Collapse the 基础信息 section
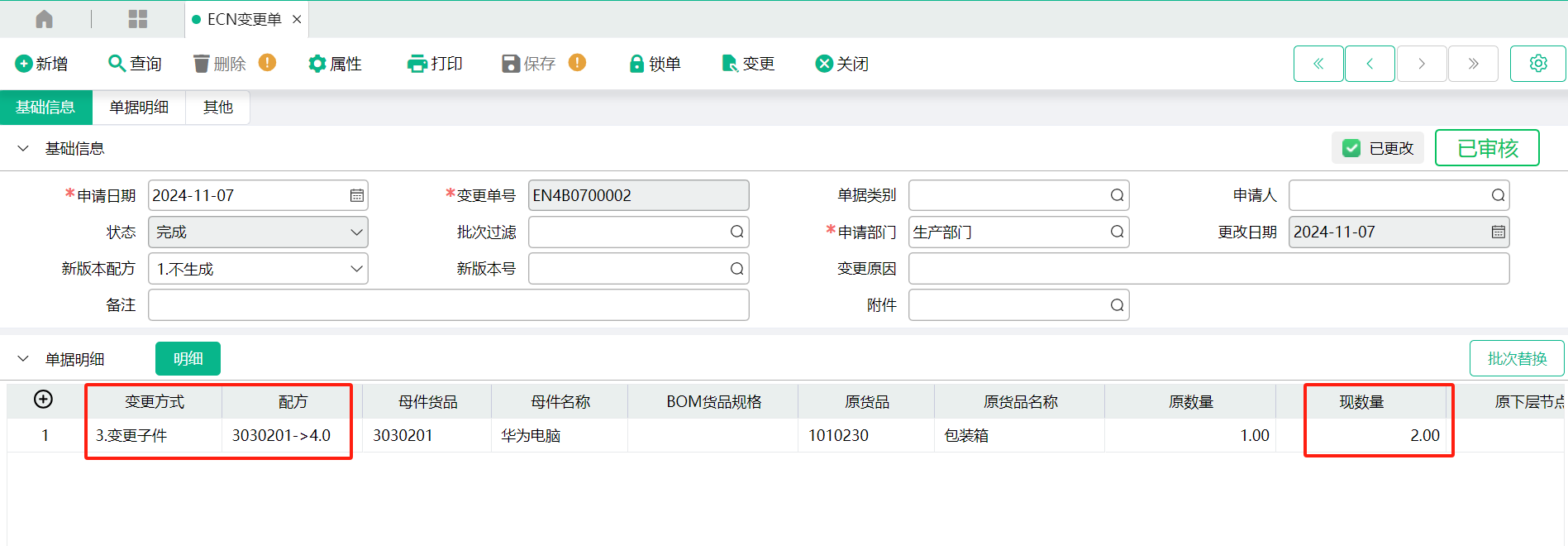The width and height of the screenshot is (1568, 546). (23, 149)
